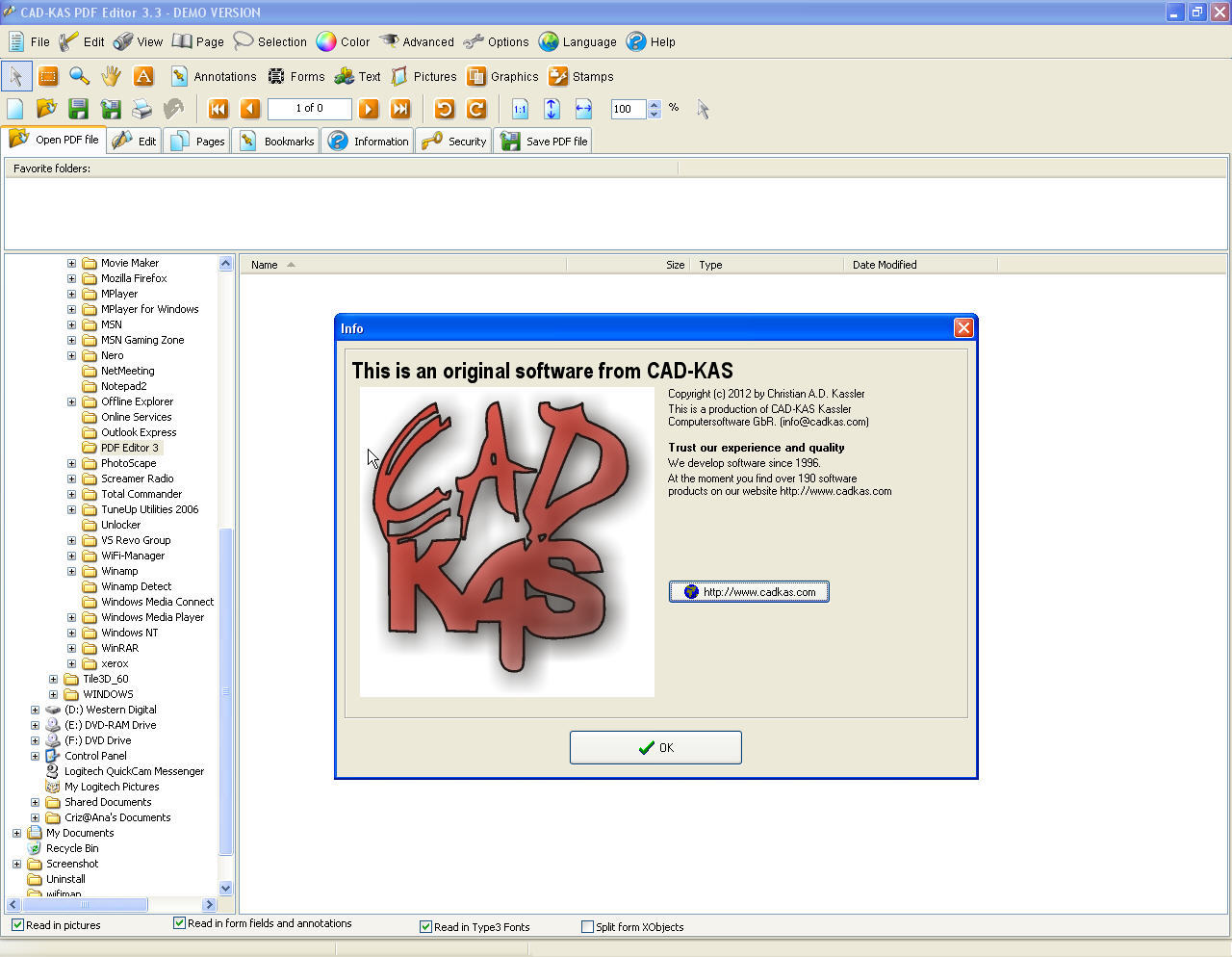Activate the Text tool

[357, 76]
